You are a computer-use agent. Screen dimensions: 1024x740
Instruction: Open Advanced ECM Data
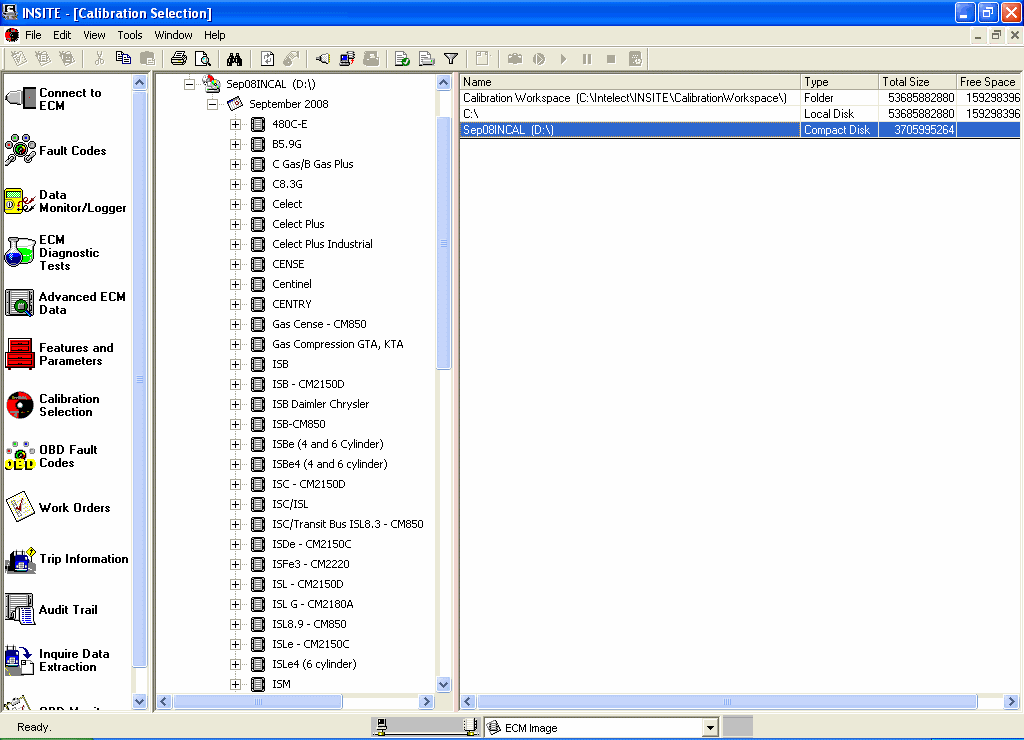[x=65, y=303]
